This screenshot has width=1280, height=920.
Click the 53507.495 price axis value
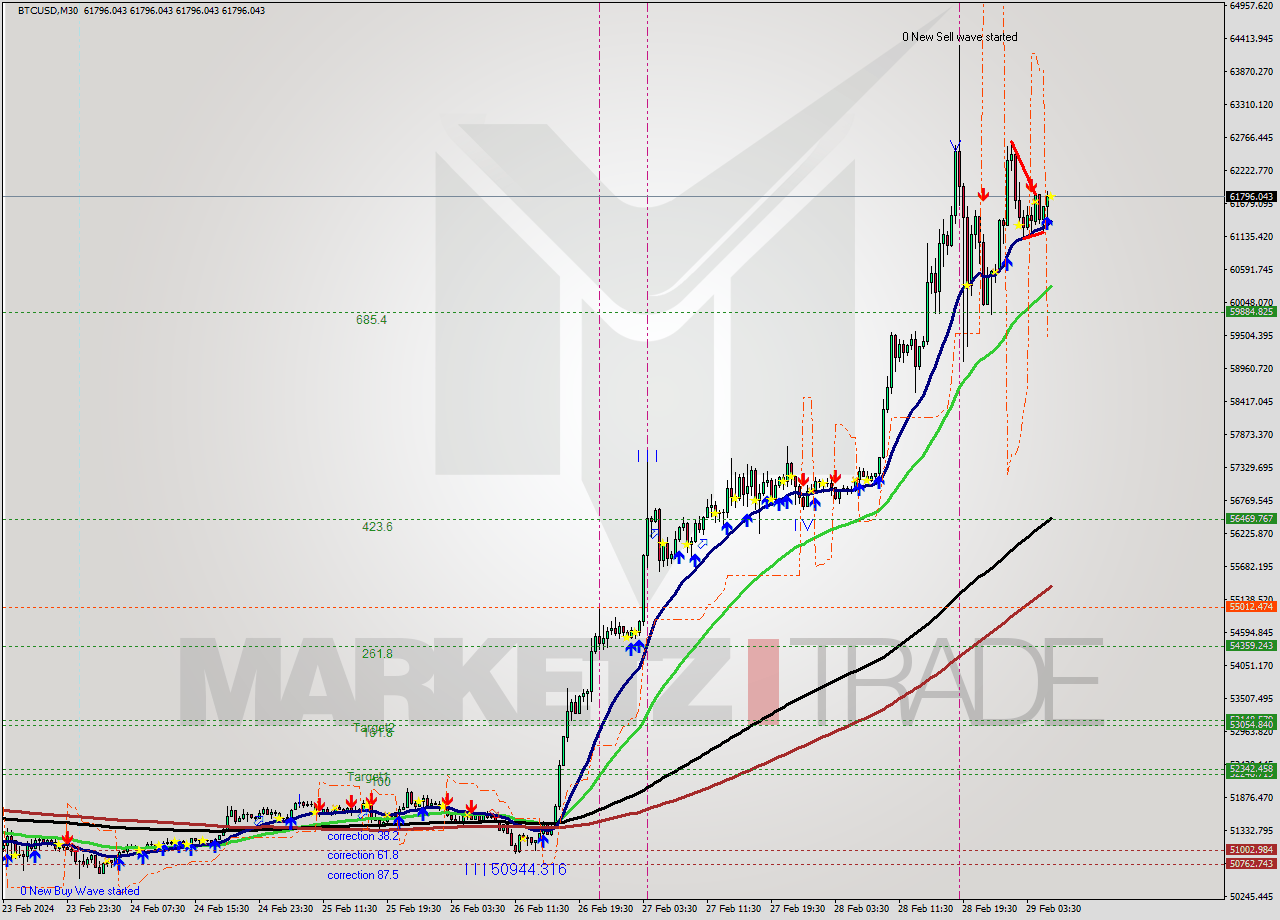1251,699
